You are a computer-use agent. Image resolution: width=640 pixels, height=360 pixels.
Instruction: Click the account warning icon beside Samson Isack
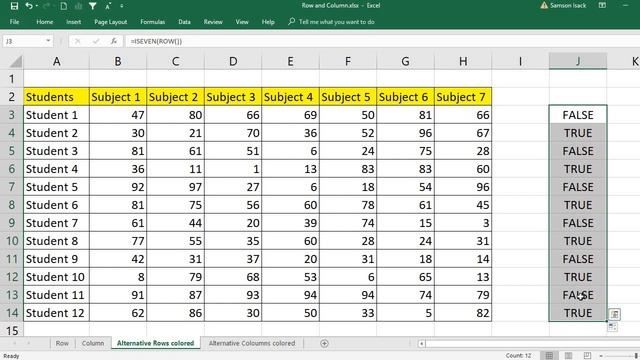[544, 6]
